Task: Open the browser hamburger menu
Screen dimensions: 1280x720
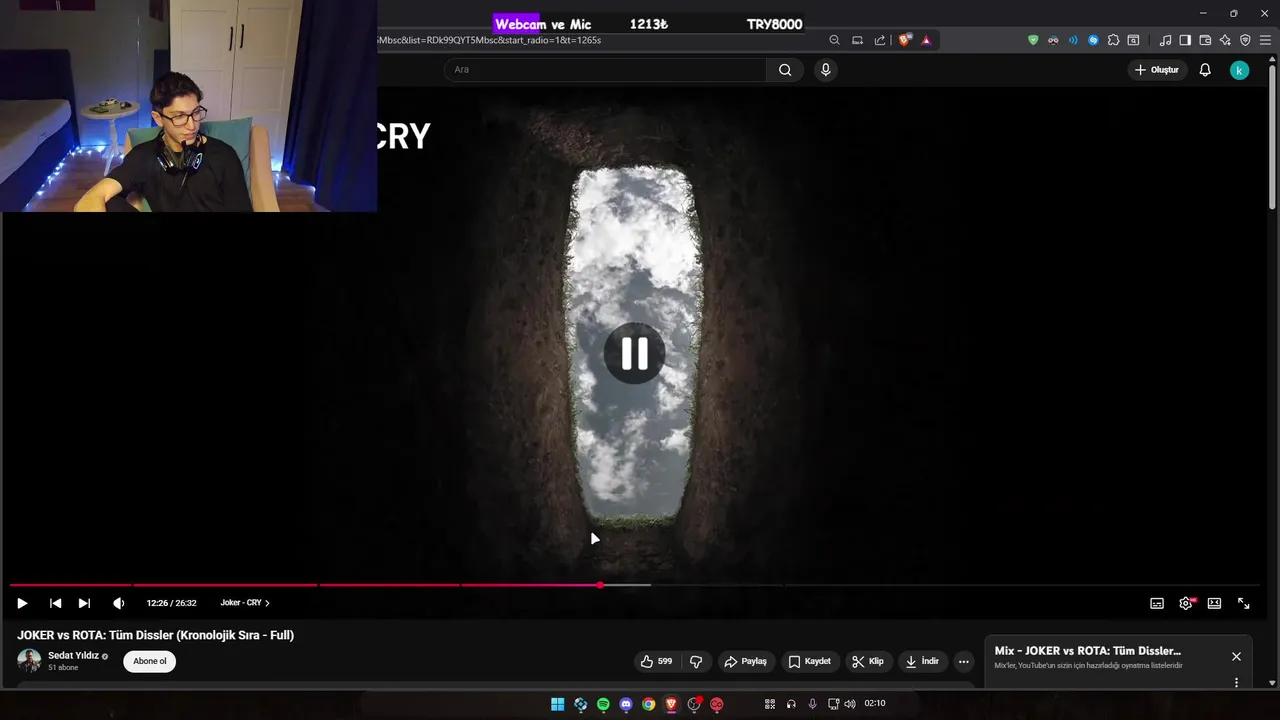Action: click(x=1265, y=40)
